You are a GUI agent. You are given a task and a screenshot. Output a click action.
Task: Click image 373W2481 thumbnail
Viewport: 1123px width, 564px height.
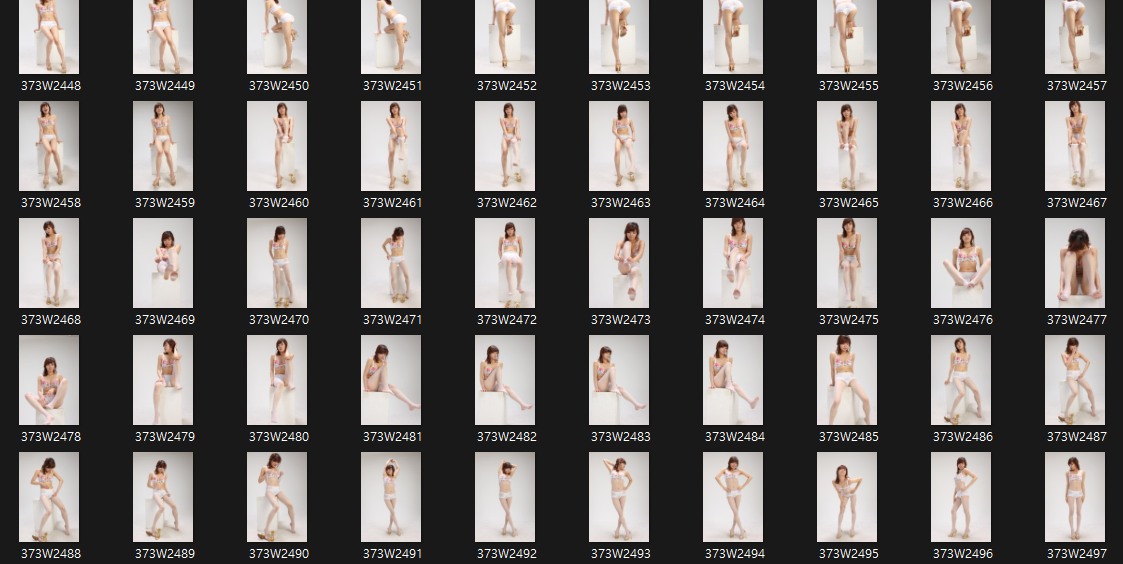(391, 380)
